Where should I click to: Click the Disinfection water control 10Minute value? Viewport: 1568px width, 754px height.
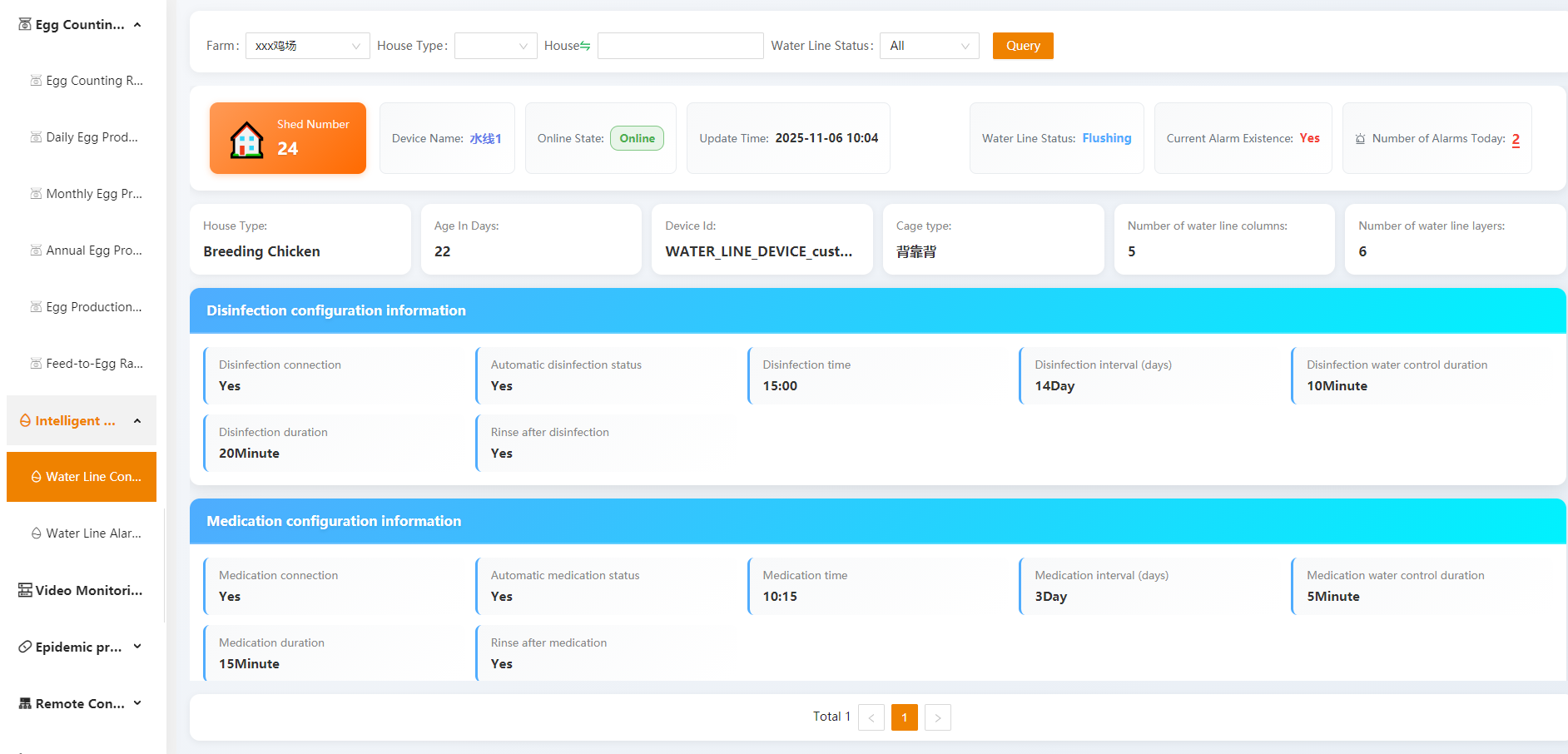tap(1337, 386)
